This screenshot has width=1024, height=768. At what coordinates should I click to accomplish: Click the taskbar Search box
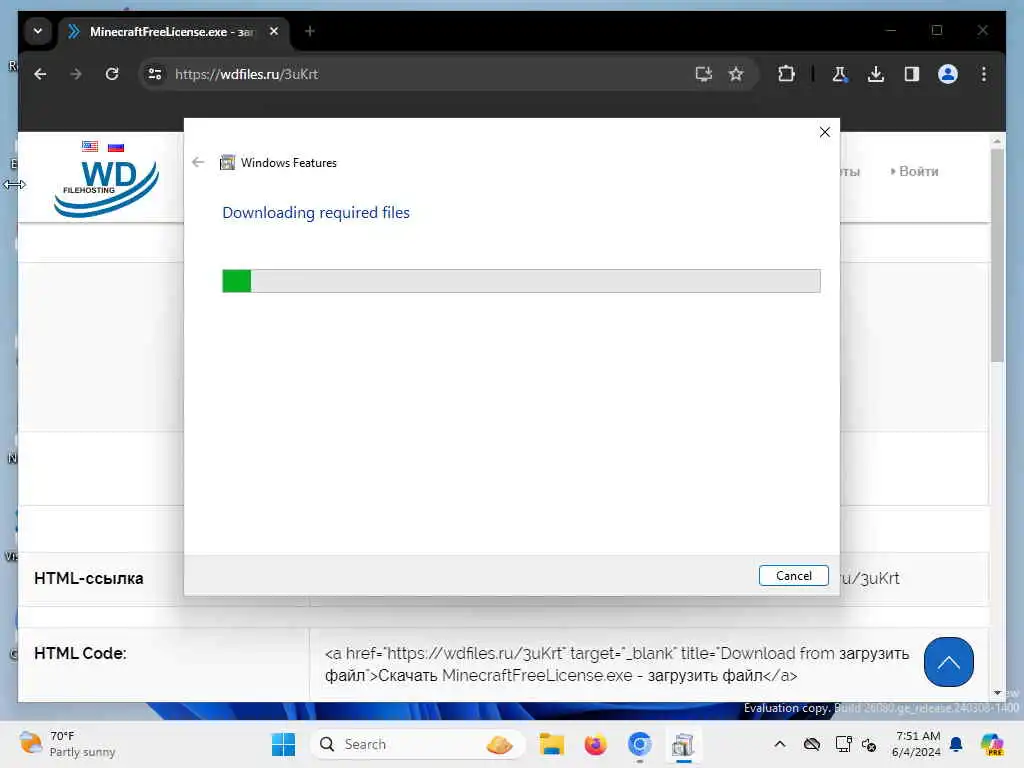[x=418, y=744]
